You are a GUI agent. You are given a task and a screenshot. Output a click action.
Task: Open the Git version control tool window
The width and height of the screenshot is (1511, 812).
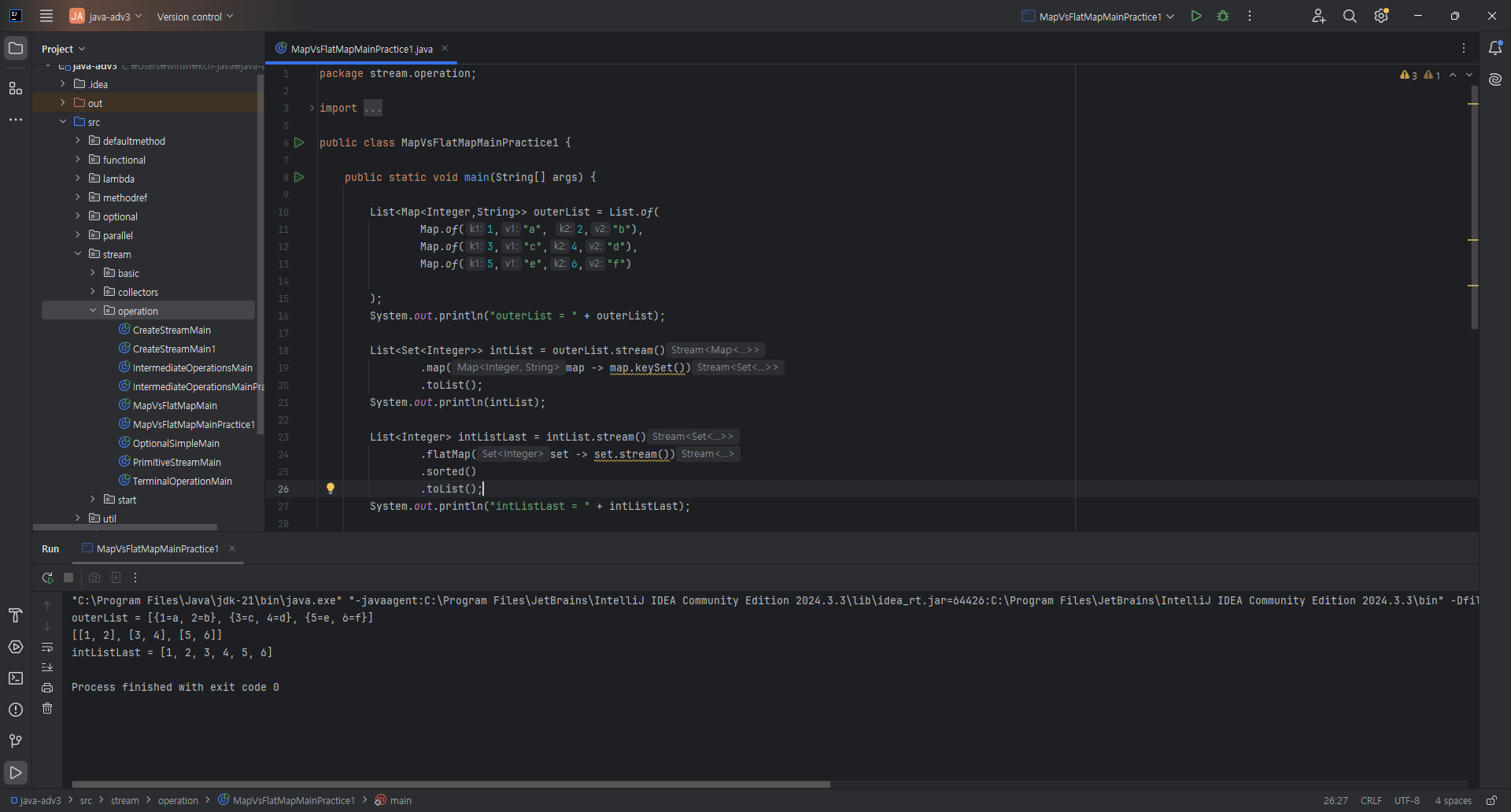coord(16,741)
